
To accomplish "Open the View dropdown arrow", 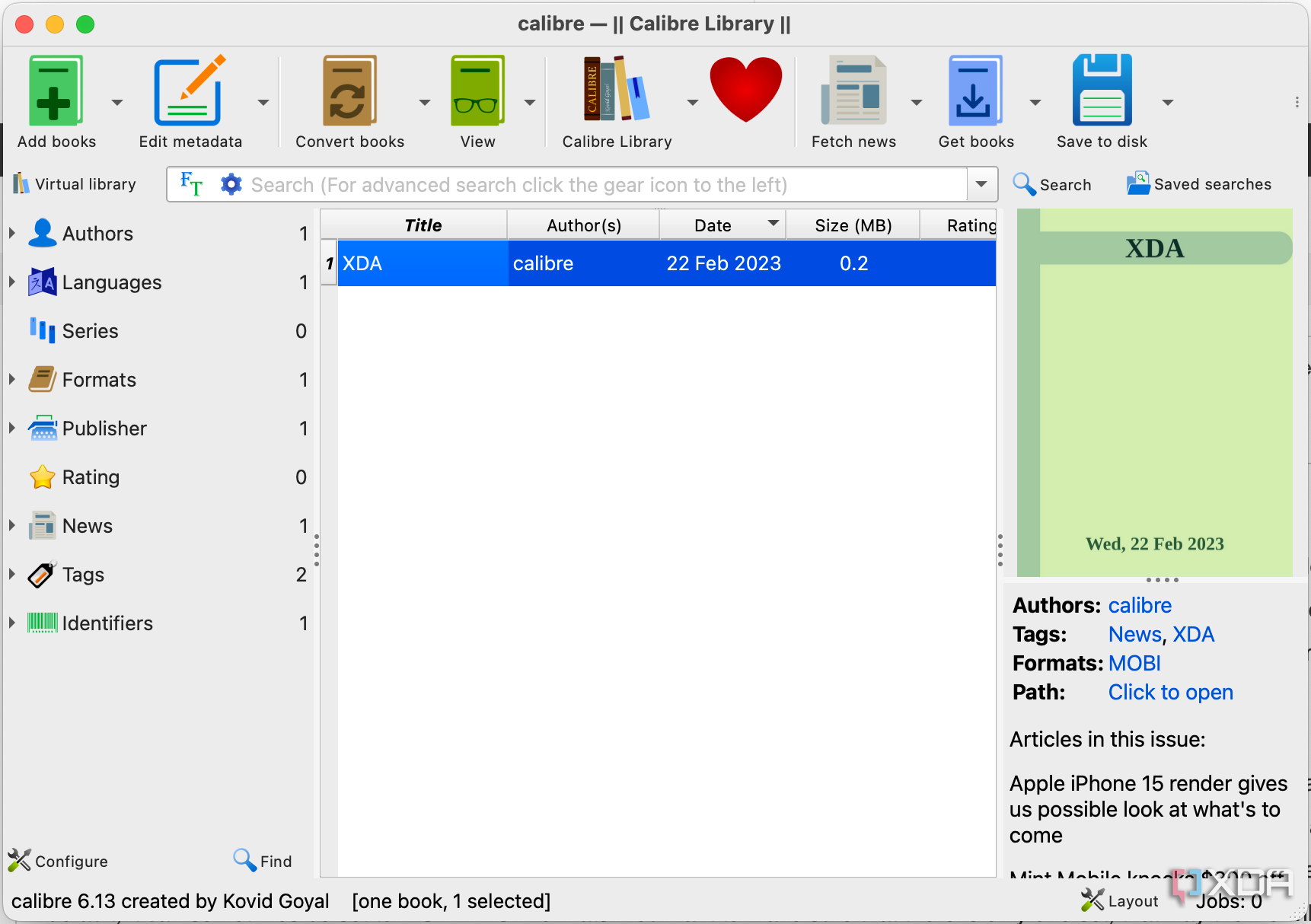I will pyautogui.click(x=530, y=102).
